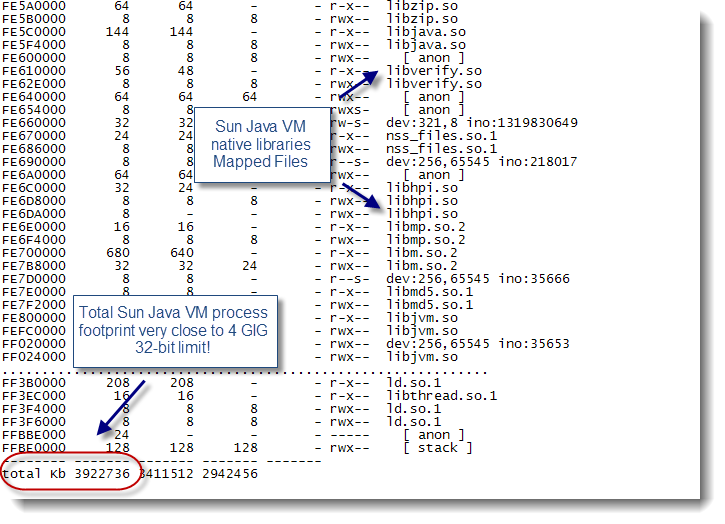Select the address FE7F2000
The height and width of the screenshot is (524, 725).
[x=34, y=304]
